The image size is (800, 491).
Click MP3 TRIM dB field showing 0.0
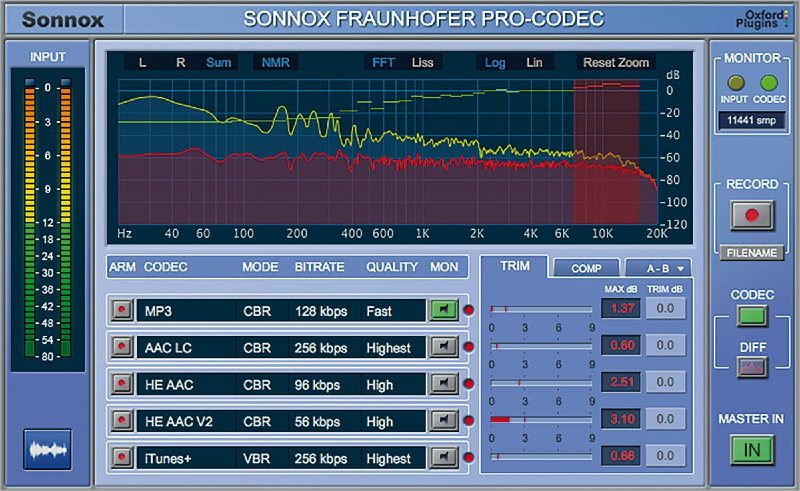point(665,308)
